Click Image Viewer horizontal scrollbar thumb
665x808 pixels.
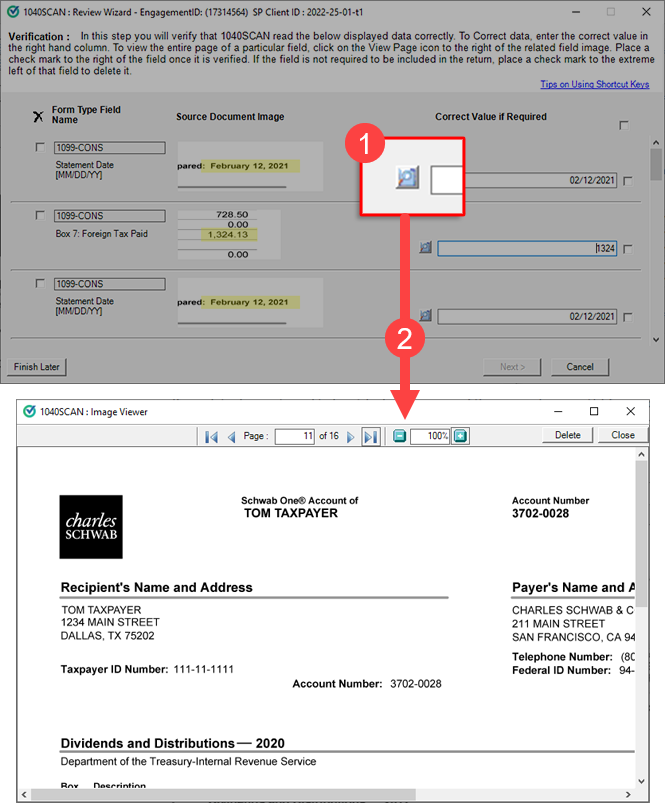pos(223,795)
